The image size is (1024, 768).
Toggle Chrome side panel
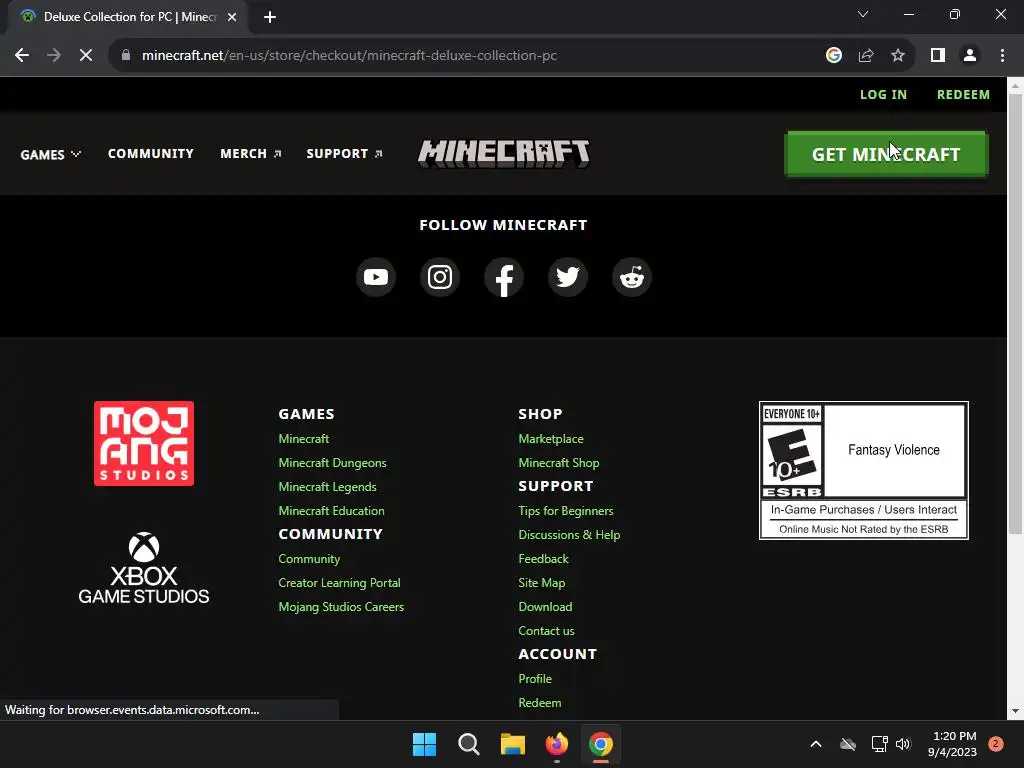(x=938, y=56)
